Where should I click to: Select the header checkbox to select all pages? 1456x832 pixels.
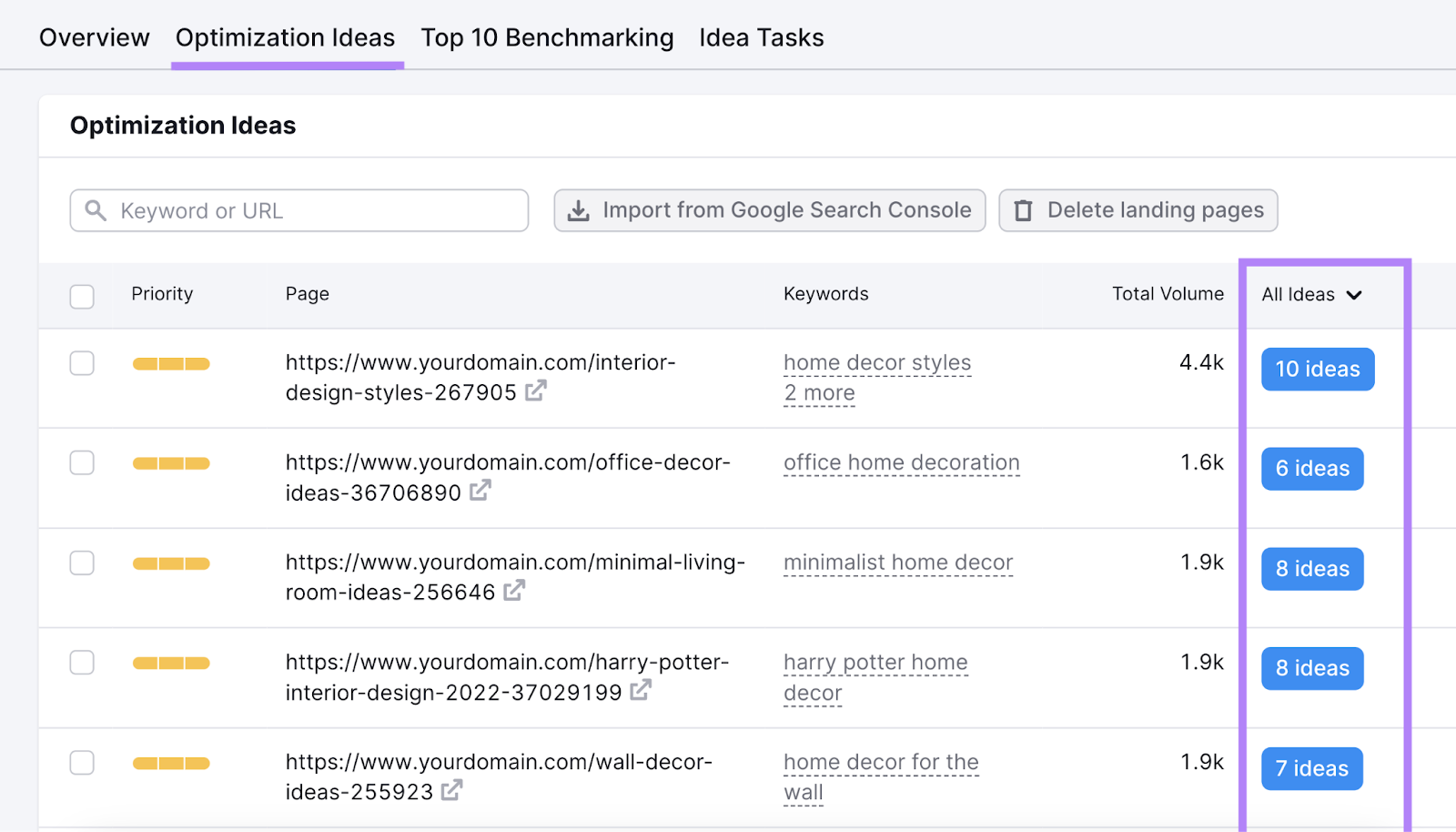(81, 296)
